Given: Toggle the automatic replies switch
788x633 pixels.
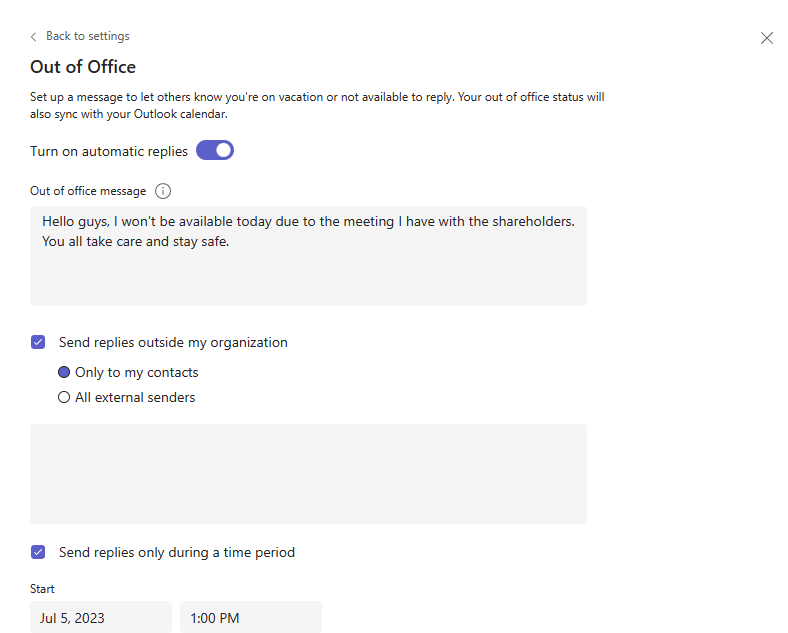Looking at the screenshot, I should click(x=214, y=151).
